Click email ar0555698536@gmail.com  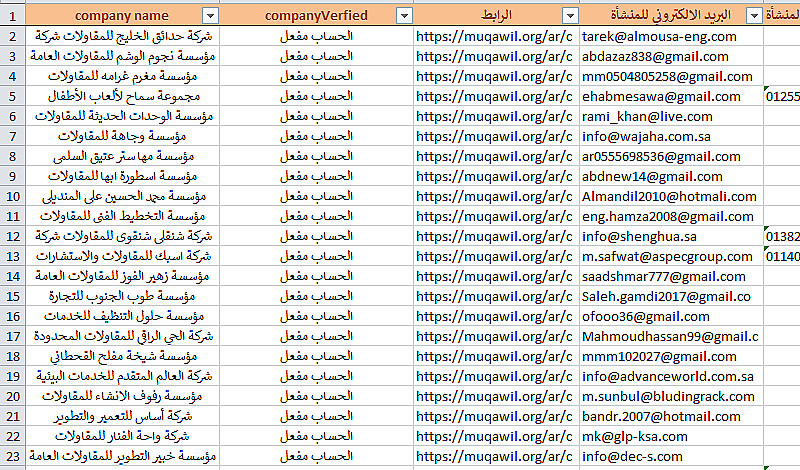coord(661,156)
